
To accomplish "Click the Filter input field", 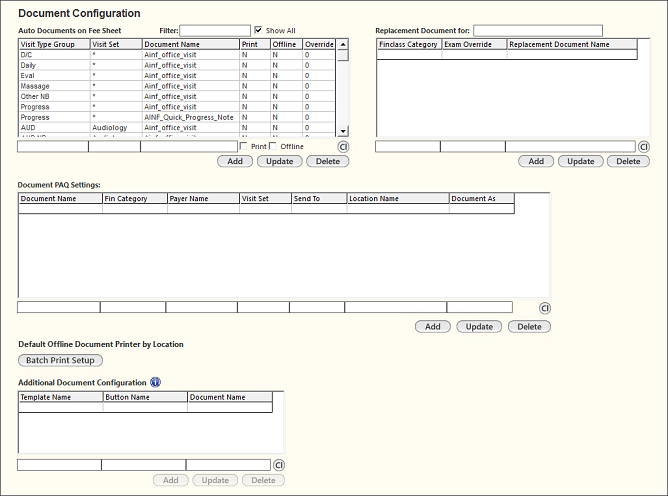I will (215, 31).
